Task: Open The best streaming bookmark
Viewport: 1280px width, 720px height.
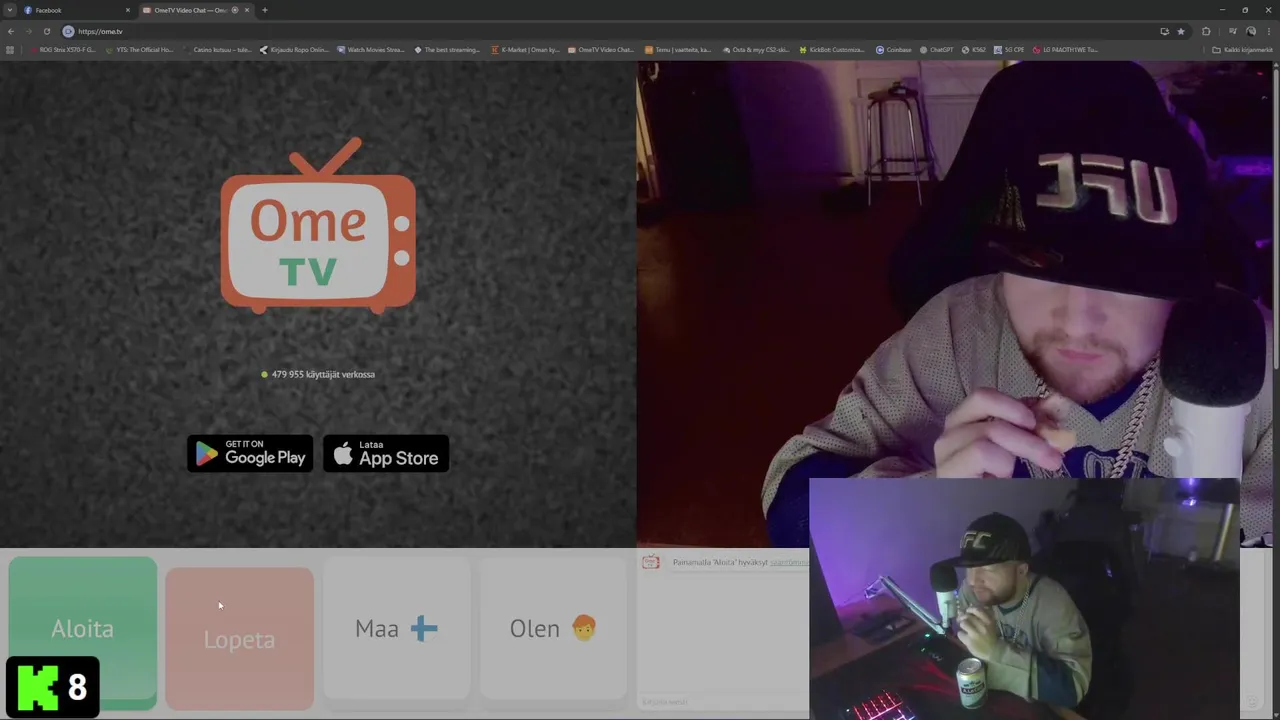Action: pyautogui.click(x=447, y=49)
